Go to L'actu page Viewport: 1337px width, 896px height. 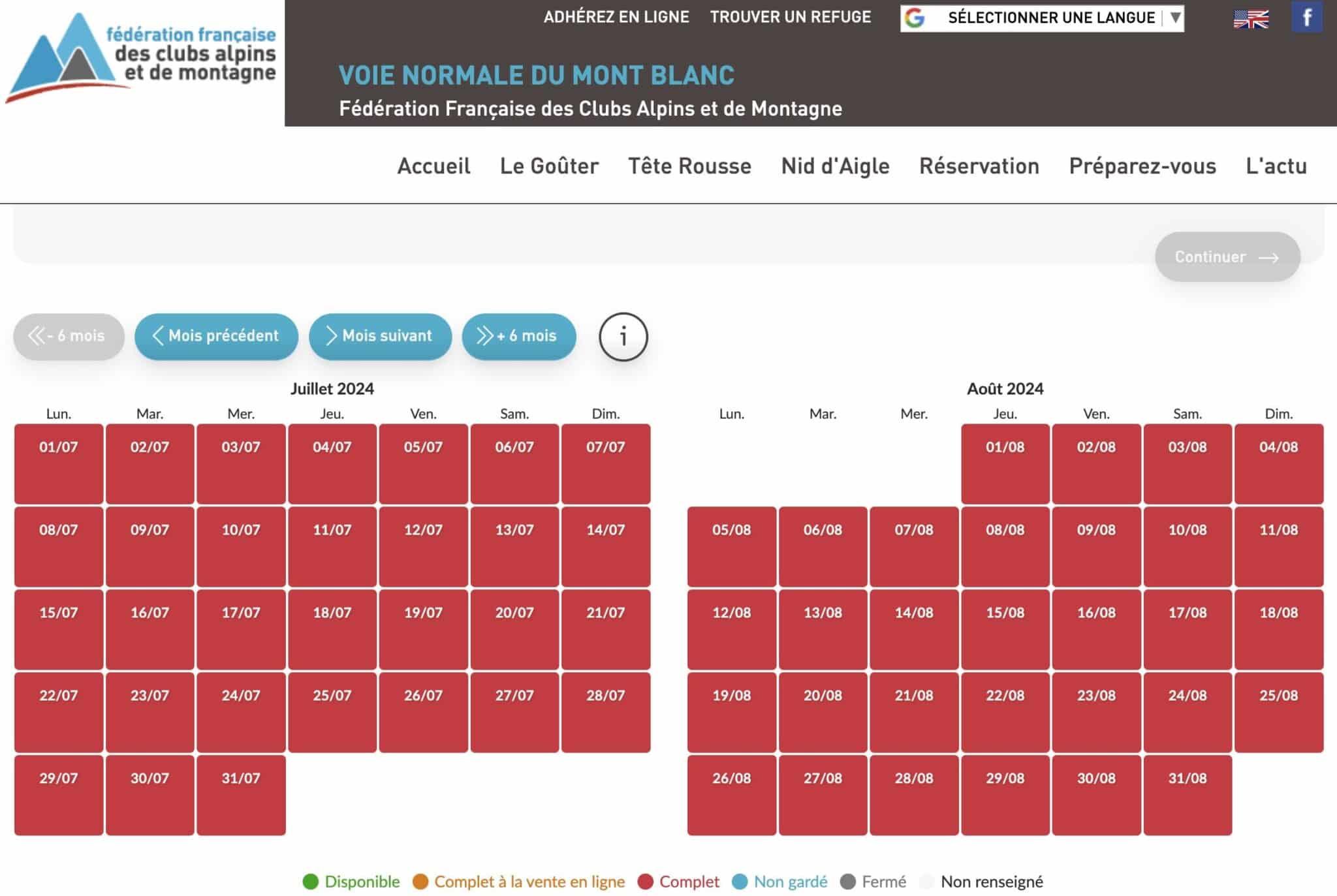[x=1276, y=166]
